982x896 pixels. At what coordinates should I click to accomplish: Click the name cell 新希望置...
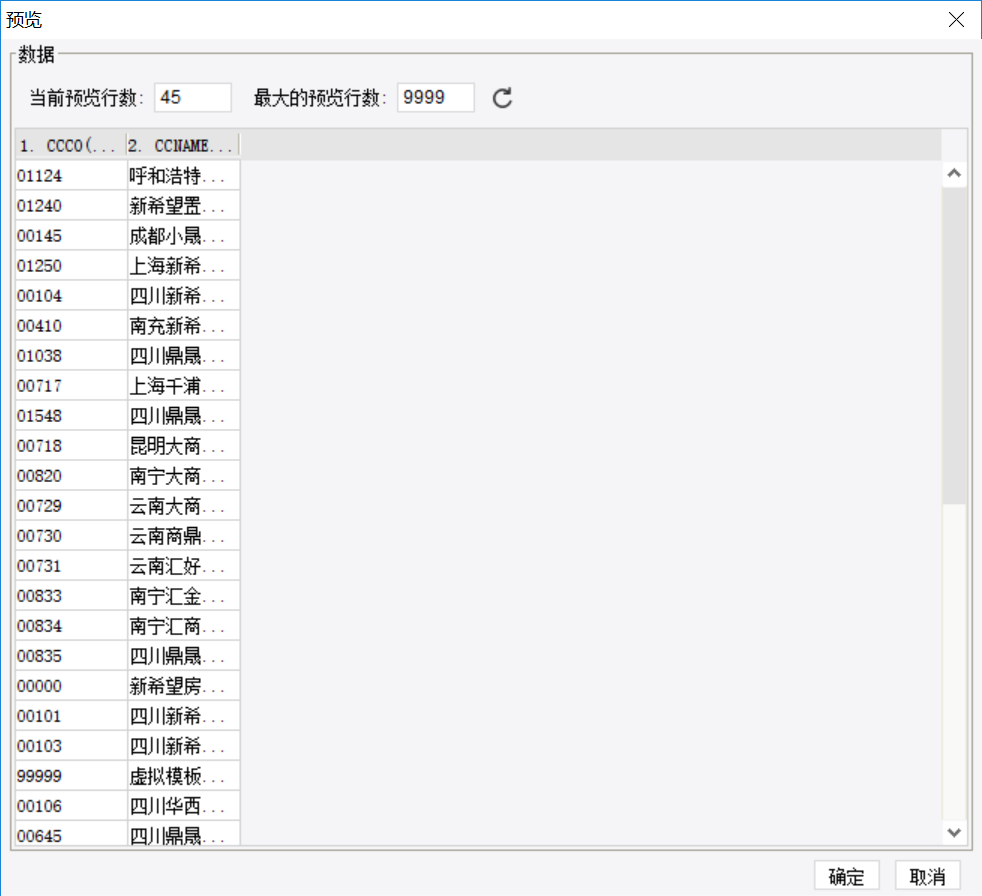(x=183, y=206)
